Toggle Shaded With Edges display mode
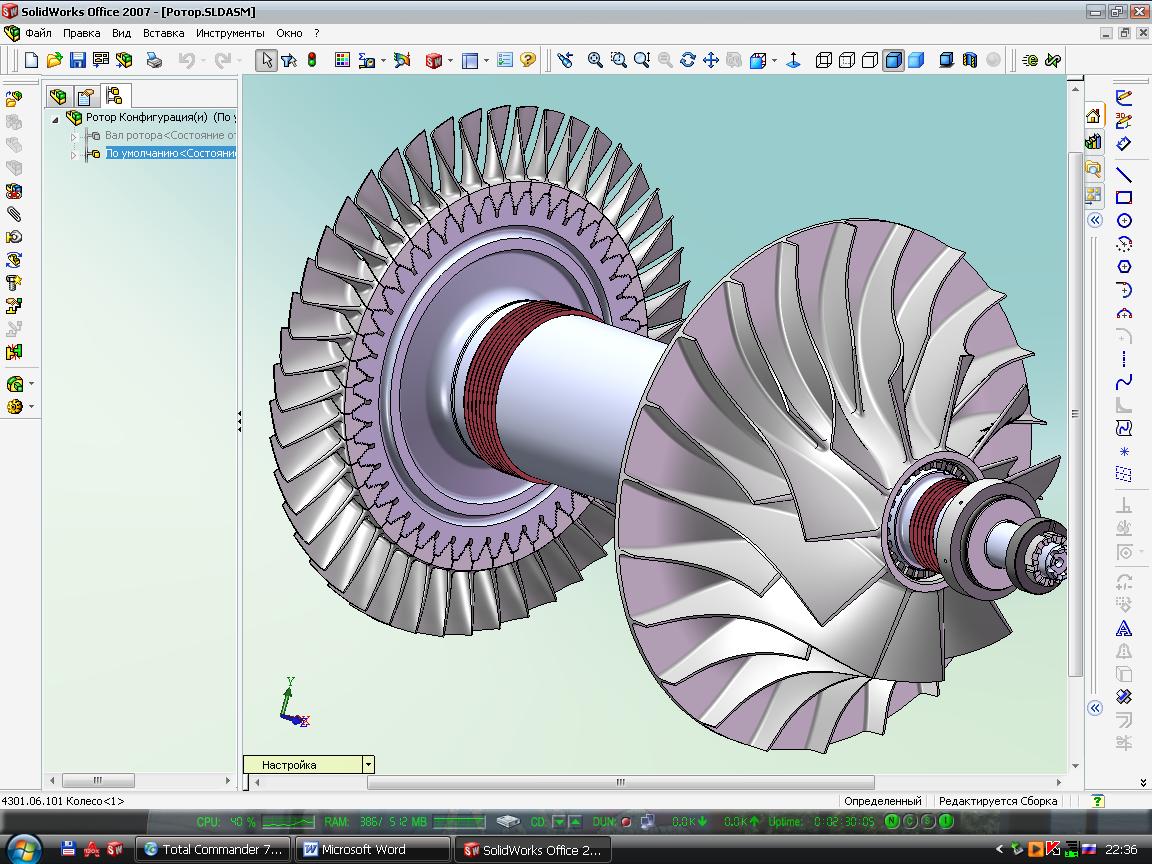This screenshot has width=1152, height=864. pyautogui.click(x=893, y=60)
